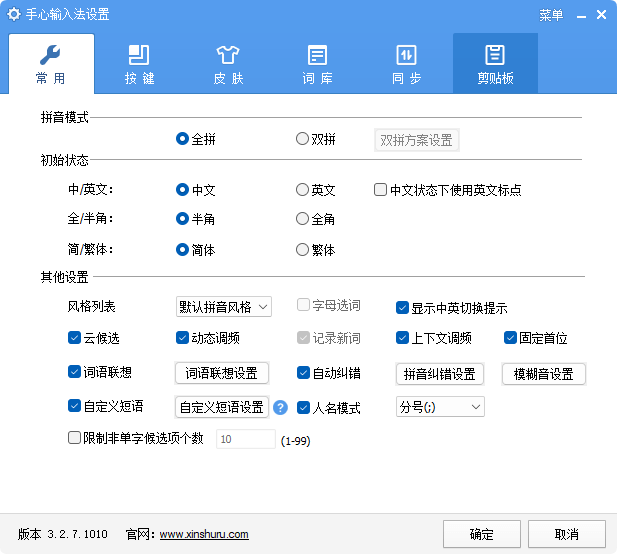Click the candidate count field showing 10
Screen dimensions: 617x554
[246, 439]
